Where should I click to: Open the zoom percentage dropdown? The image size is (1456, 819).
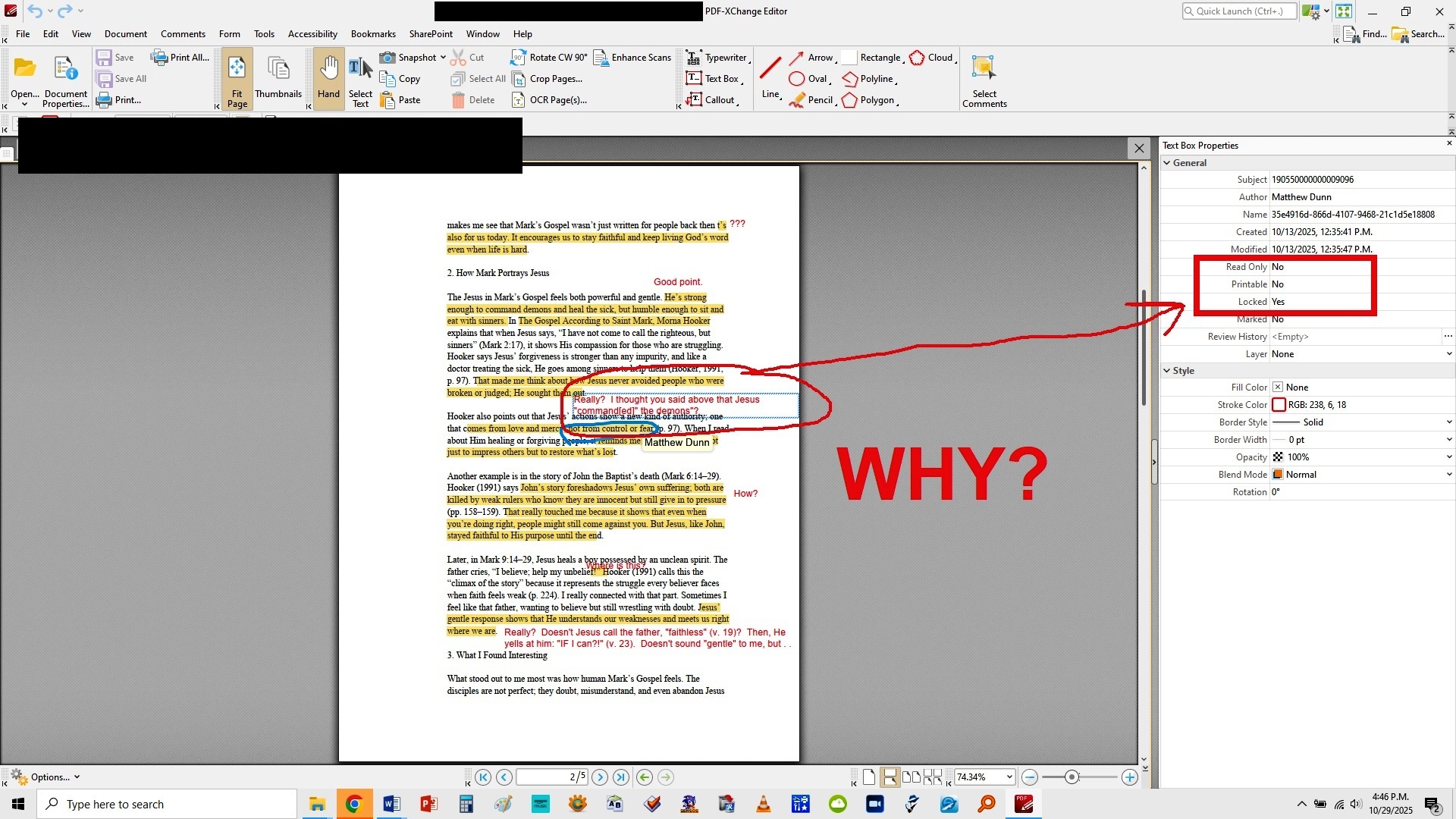[1009, 777]
